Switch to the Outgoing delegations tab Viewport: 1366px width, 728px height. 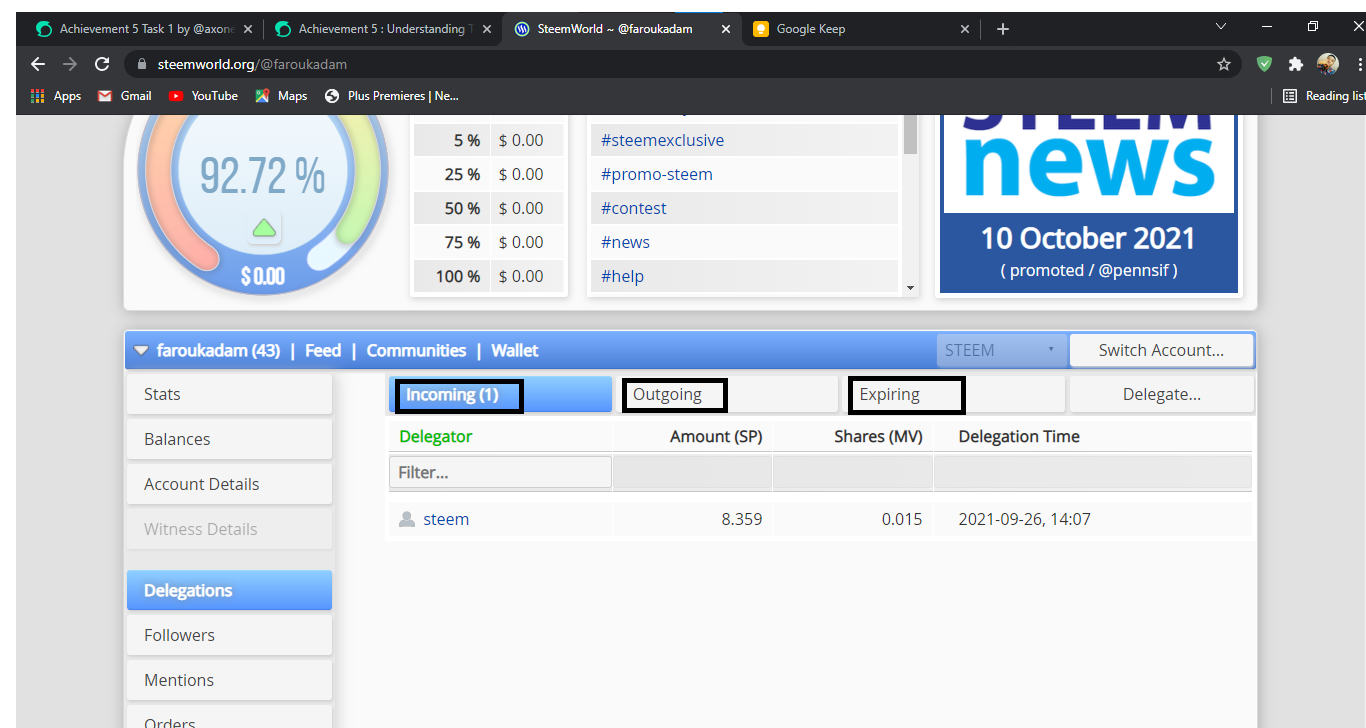[674, 394]
